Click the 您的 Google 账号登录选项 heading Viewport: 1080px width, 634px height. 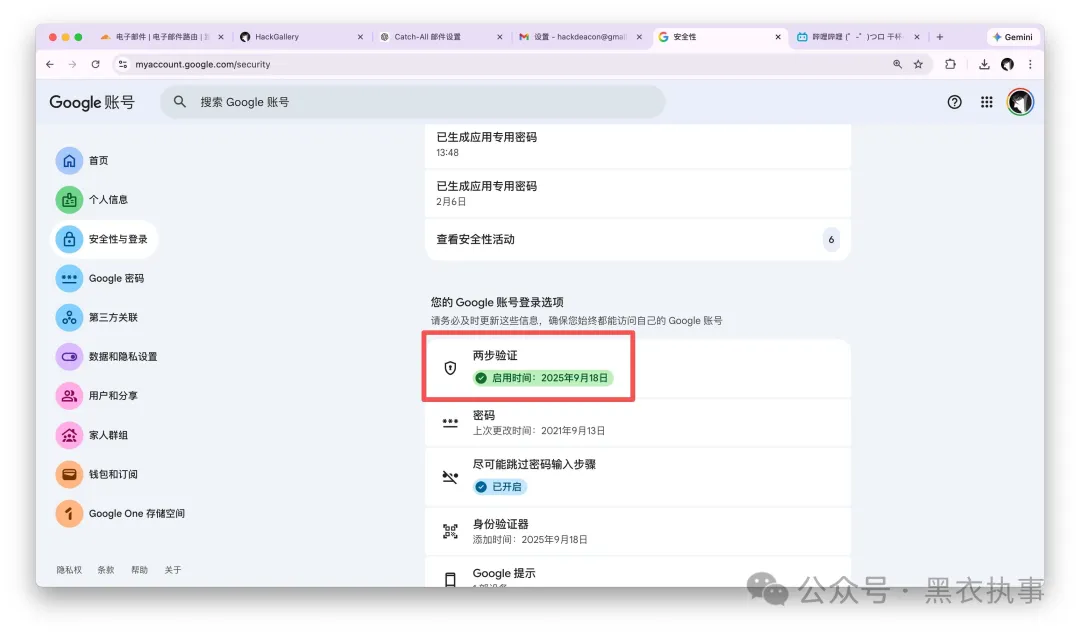pos(497,302)
